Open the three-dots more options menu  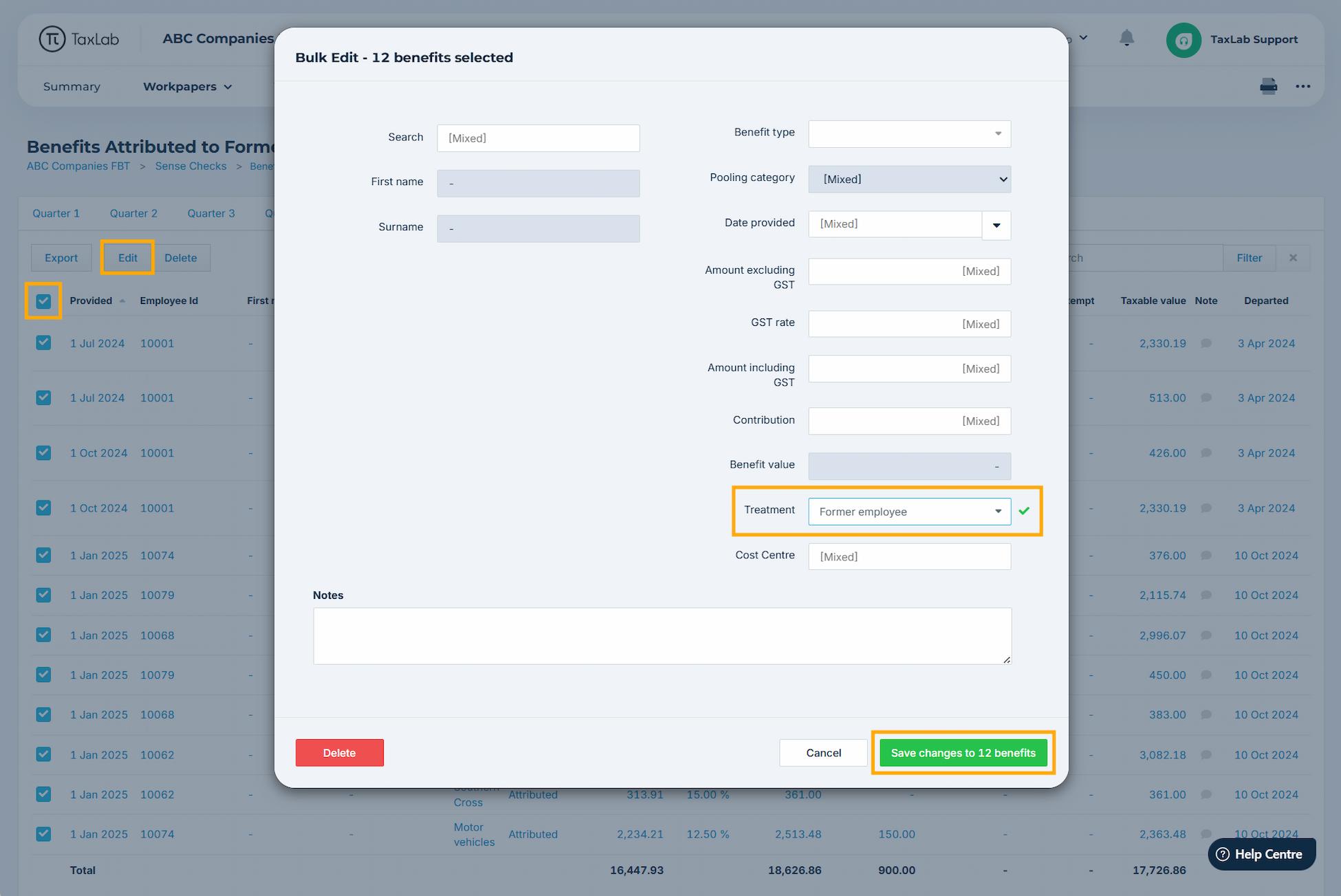1302,87
